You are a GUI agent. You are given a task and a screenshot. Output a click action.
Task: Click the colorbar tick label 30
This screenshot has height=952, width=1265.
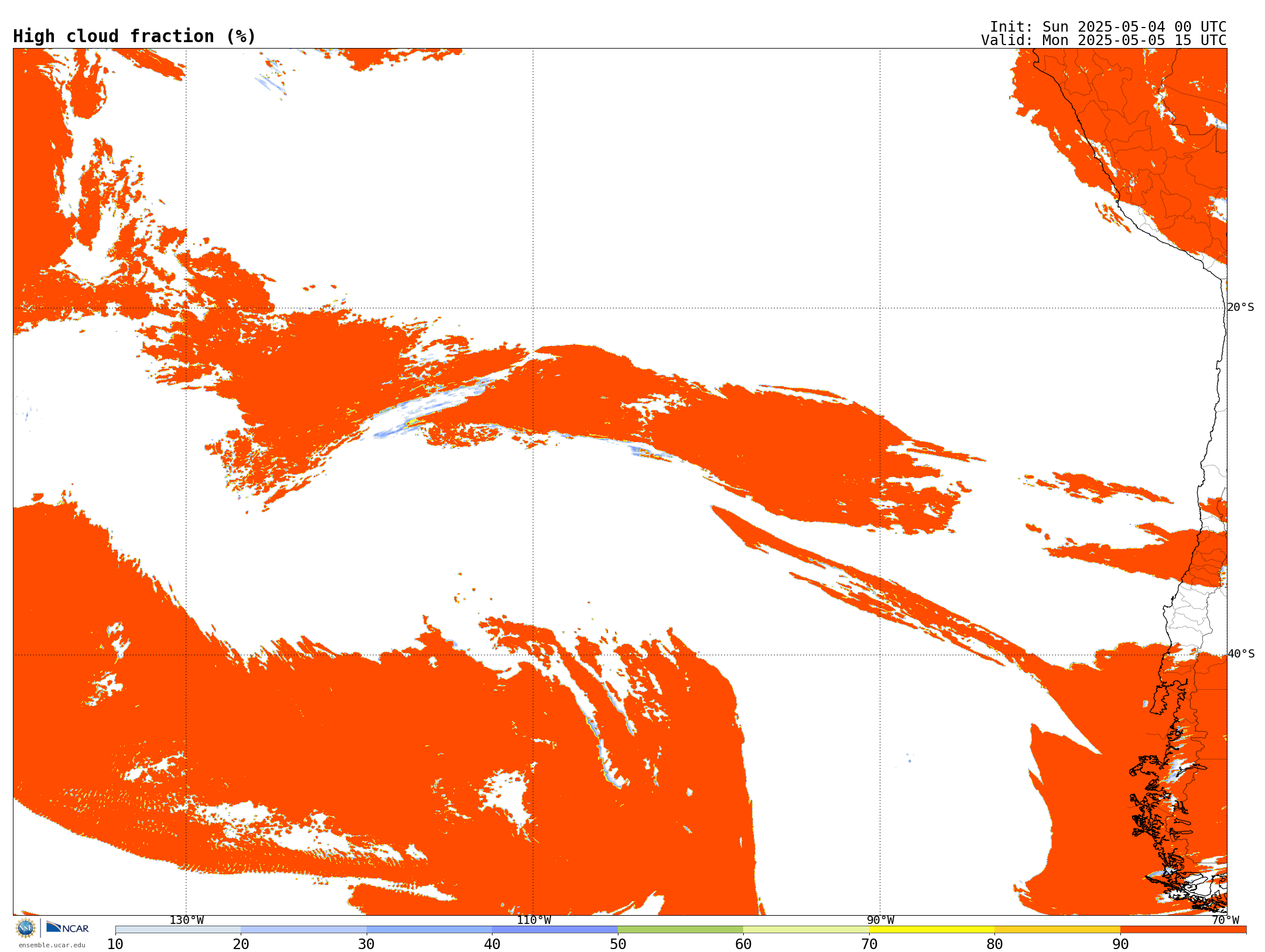[367, 944]
